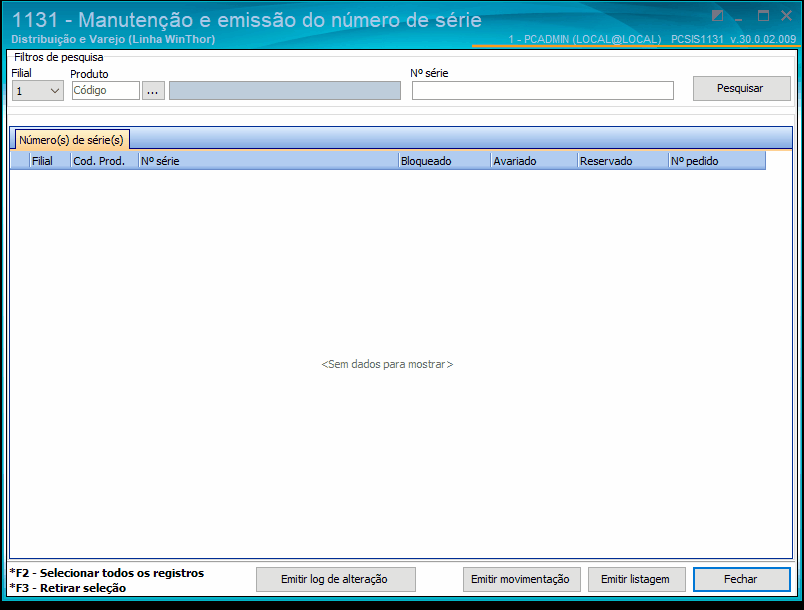This screenshot has width=804, height=610.
Task: Sort by the Nº pedido column header
Action: coord(717,161)
